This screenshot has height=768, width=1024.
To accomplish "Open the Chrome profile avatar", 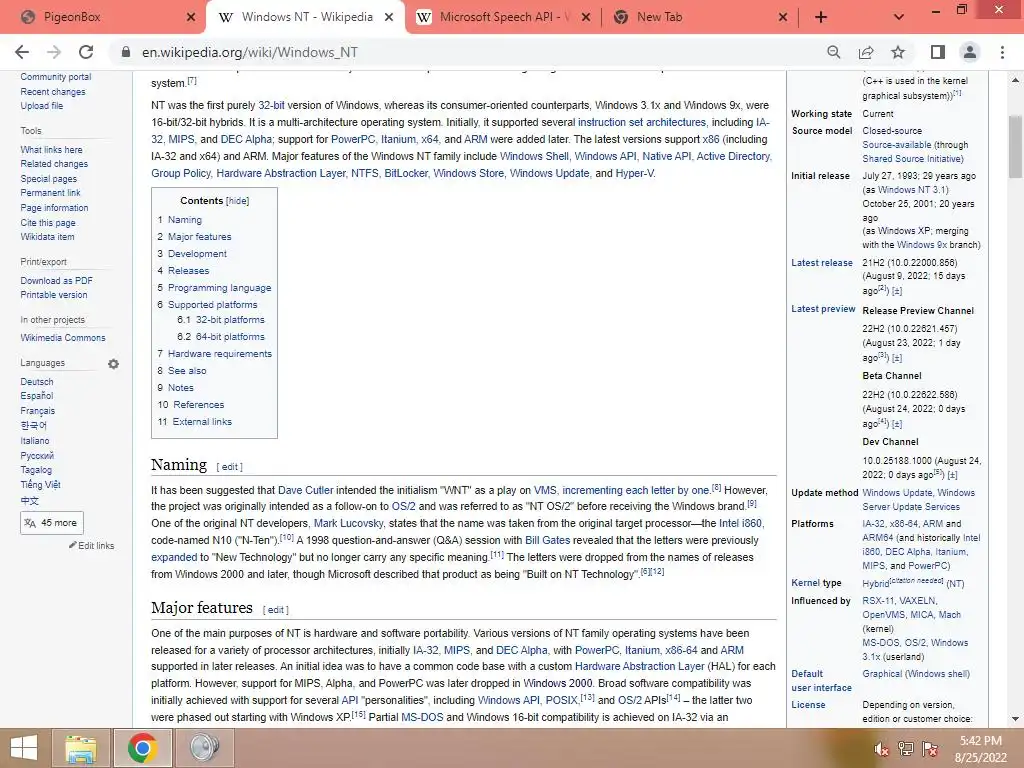I will click(x=970, y=52).
